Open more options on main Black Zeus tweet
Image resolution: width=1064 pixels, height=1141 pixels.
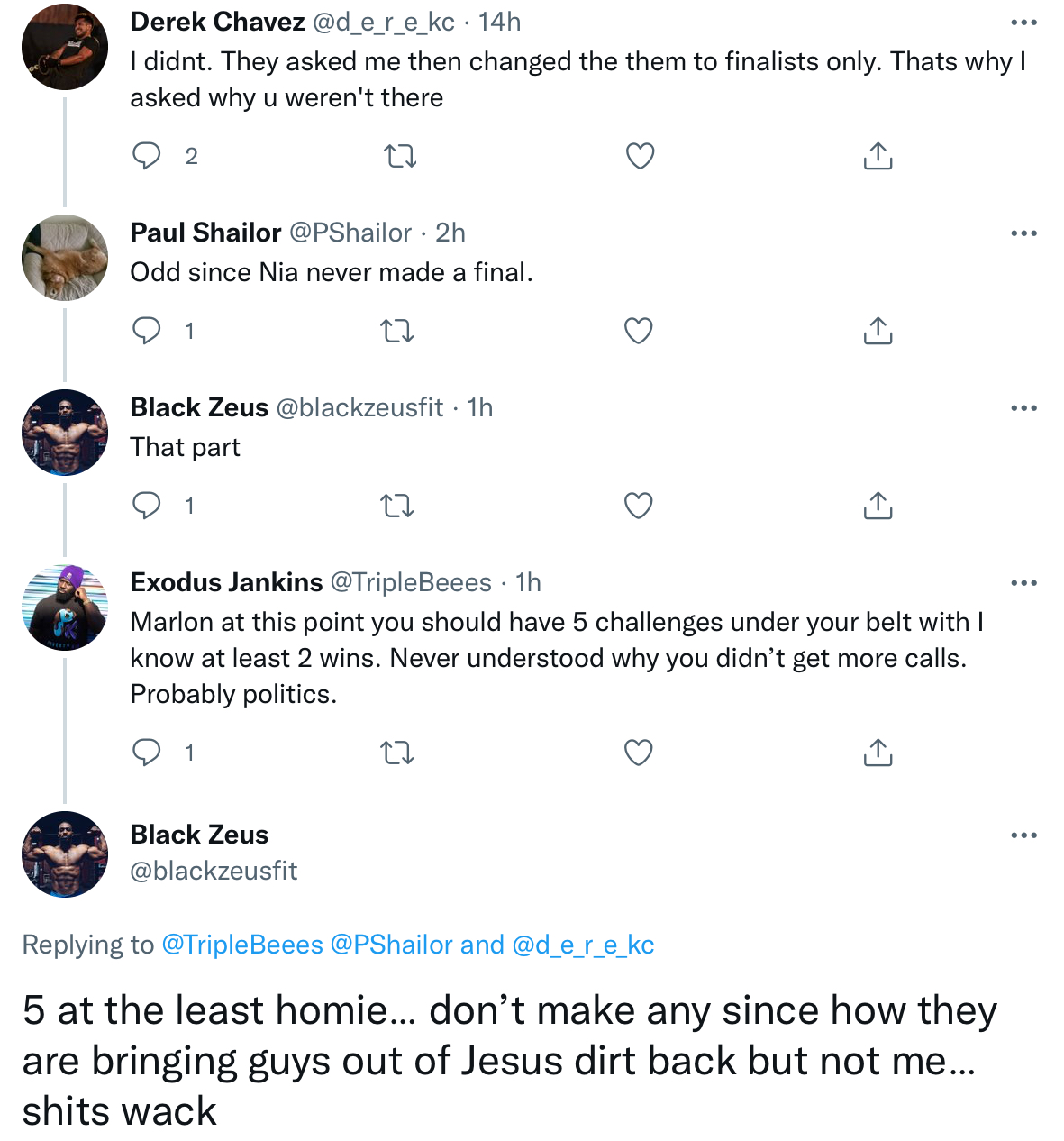click(1024, 835)
